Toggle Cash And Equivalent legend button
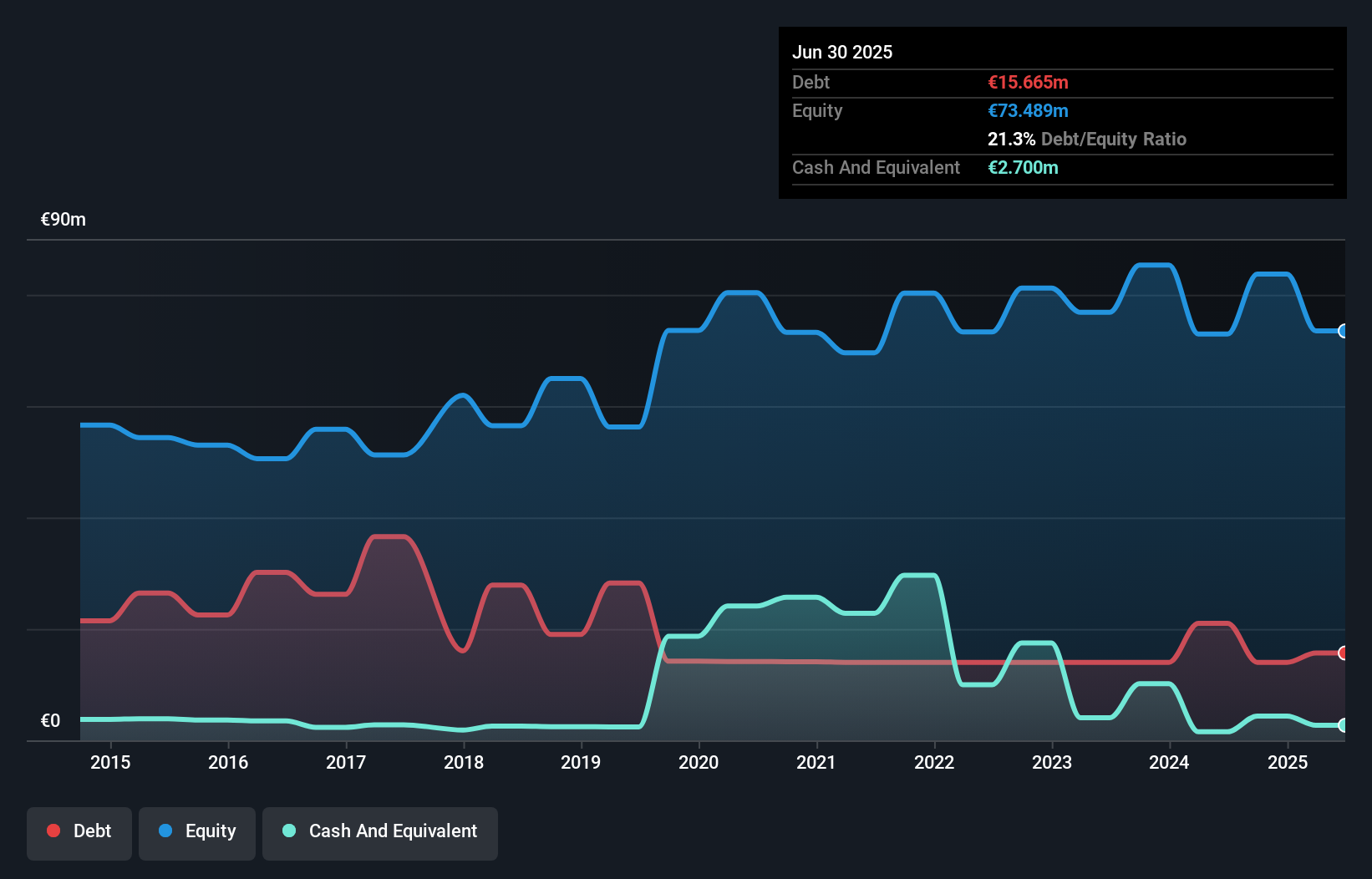The height and width of the screenshot is (879, 1372). [x=380, y=833]
